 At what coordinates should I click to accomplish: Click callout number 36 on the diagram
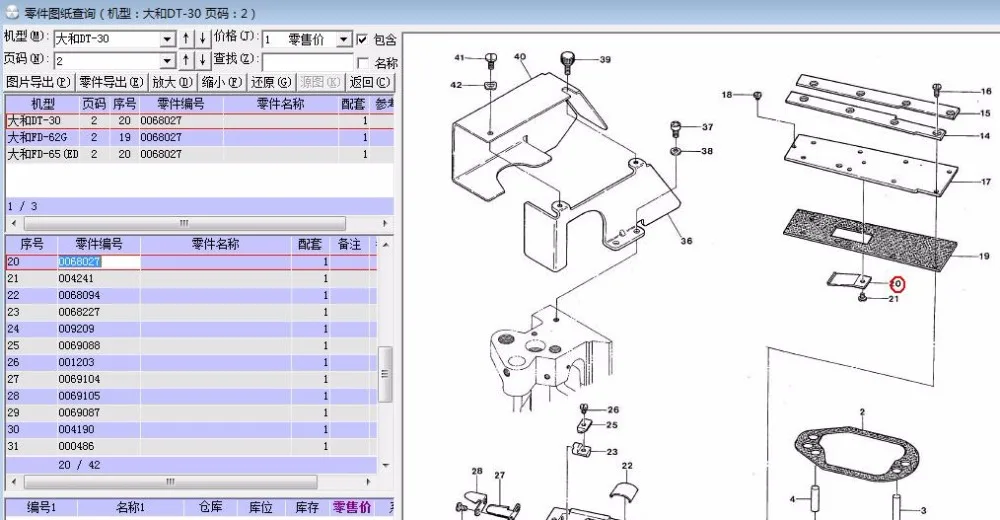click(686, 241)
